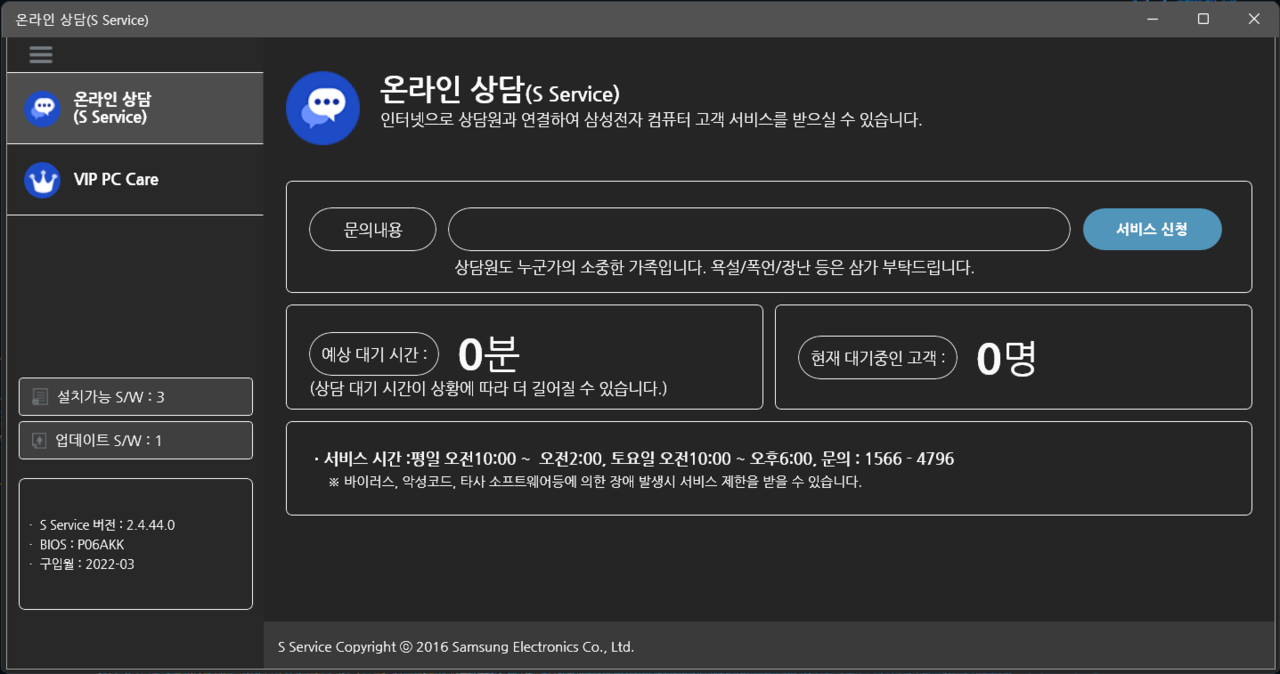Click the 예상 대기 시간 badge
This screenshot has height=674, width=1280.
[x=372, y=353]
